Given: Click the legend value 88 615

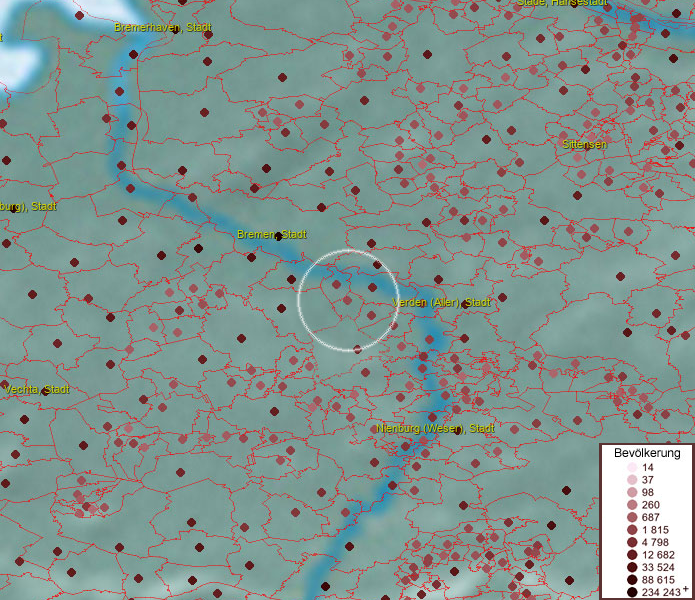Looking at the screenshot, I should pyautogui.click(x=658, y=580).
